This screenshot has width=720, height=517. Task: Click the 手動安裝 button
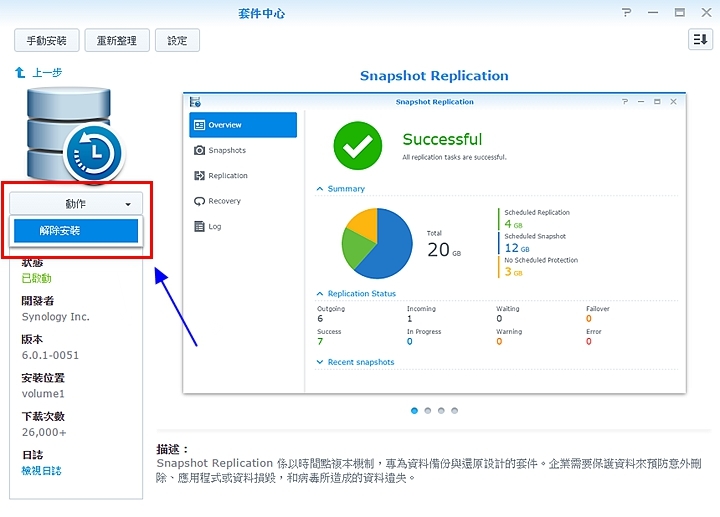(x=46, y=40)
